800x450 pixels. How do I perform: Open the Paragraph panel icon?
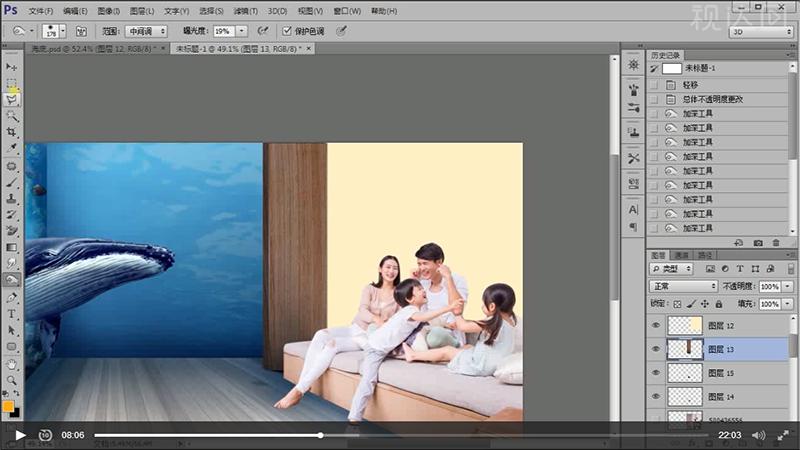(x=633, y=226)
